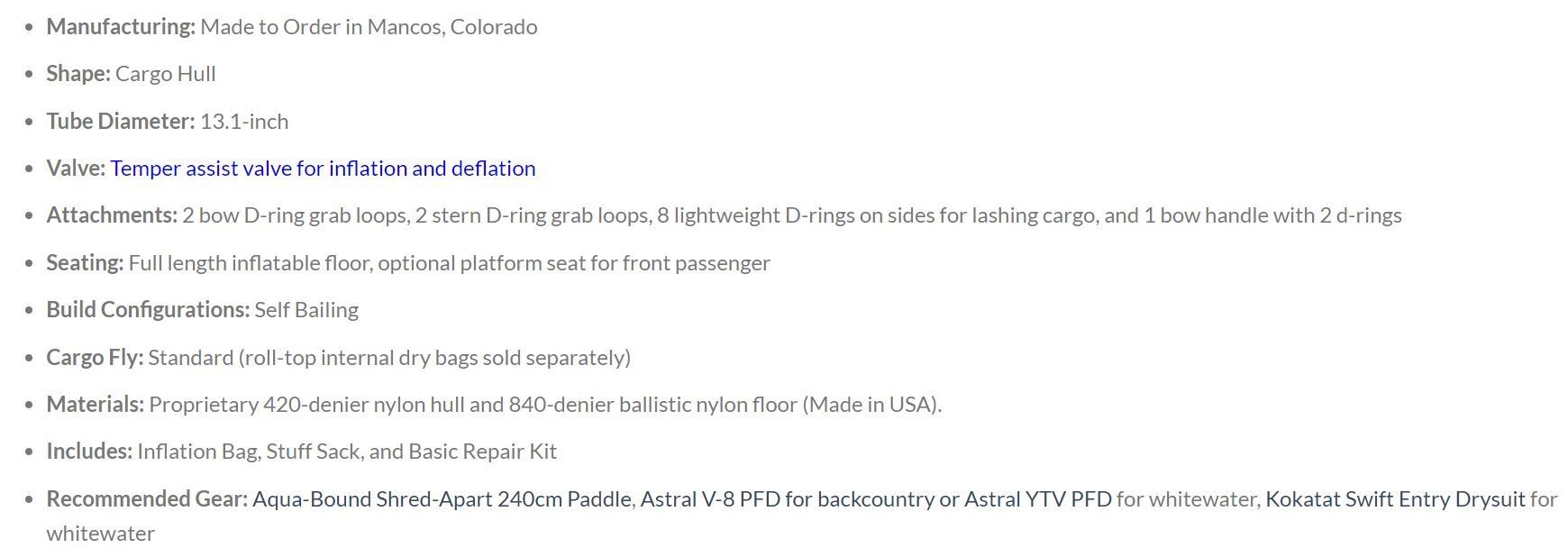
Task: Open the Kokatat Swift Entry Drysuit link
Action: tap(1395, 499)
